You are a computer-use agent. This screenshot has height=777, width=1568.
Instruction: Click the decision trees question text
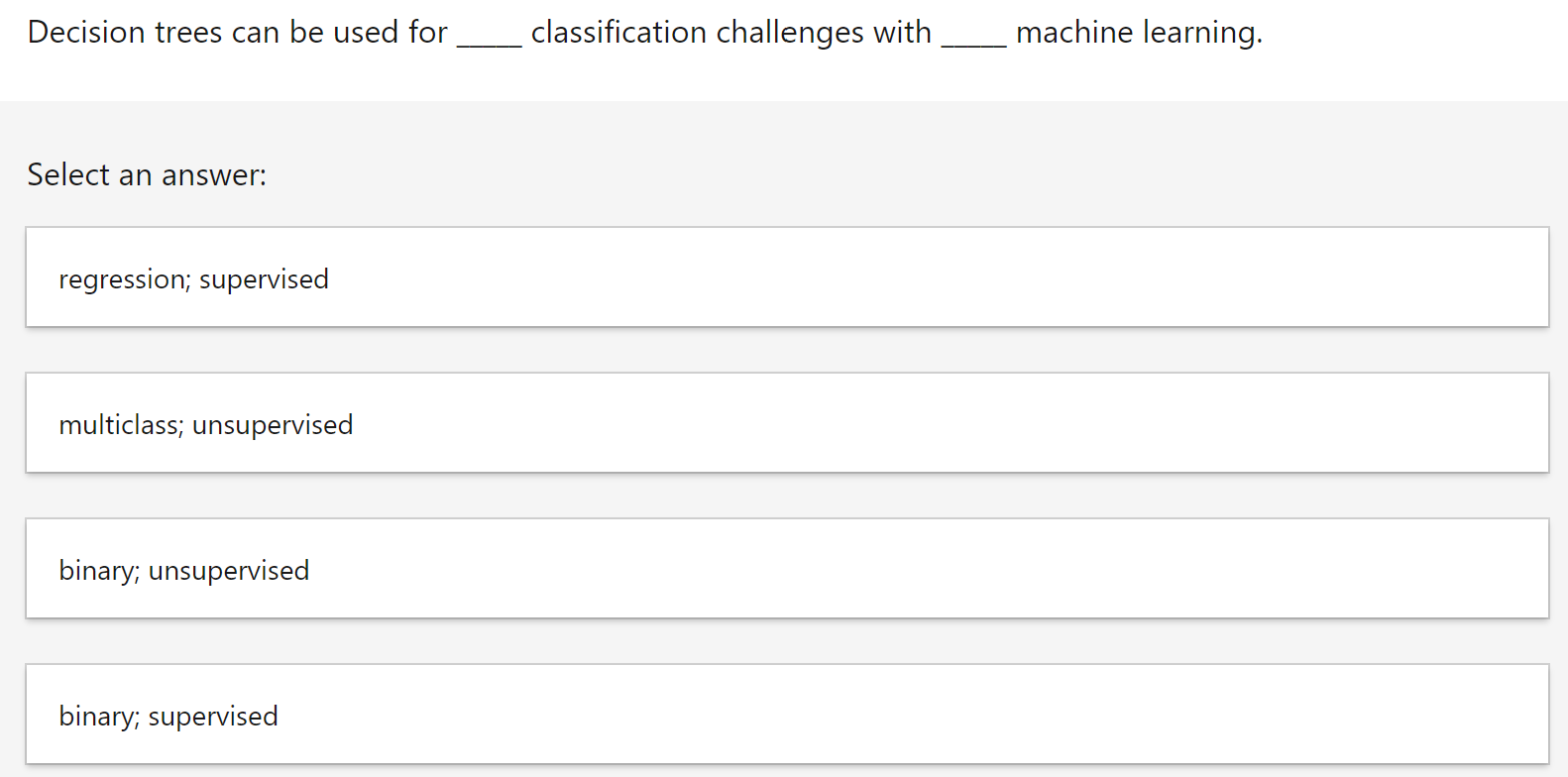[x=644, y=32]
